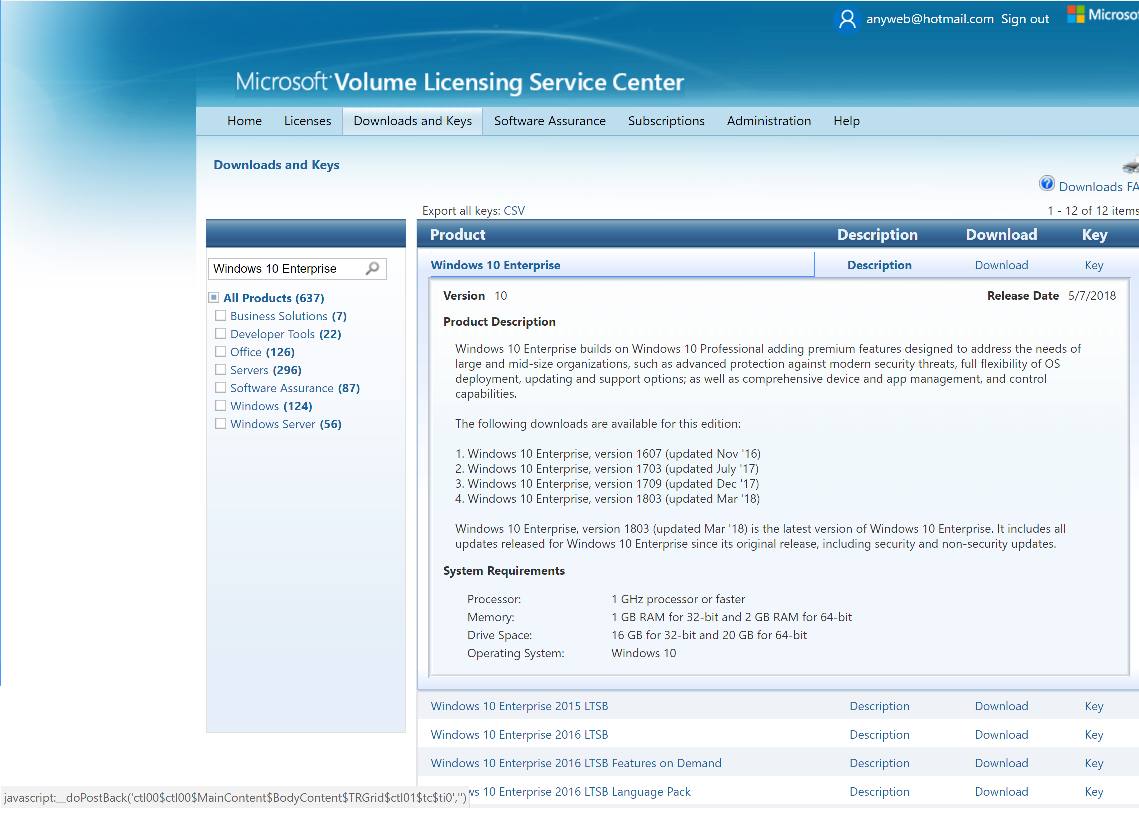
Task: Click the anyweb@hotmail.com account name
Action: (x=929, y=20)
